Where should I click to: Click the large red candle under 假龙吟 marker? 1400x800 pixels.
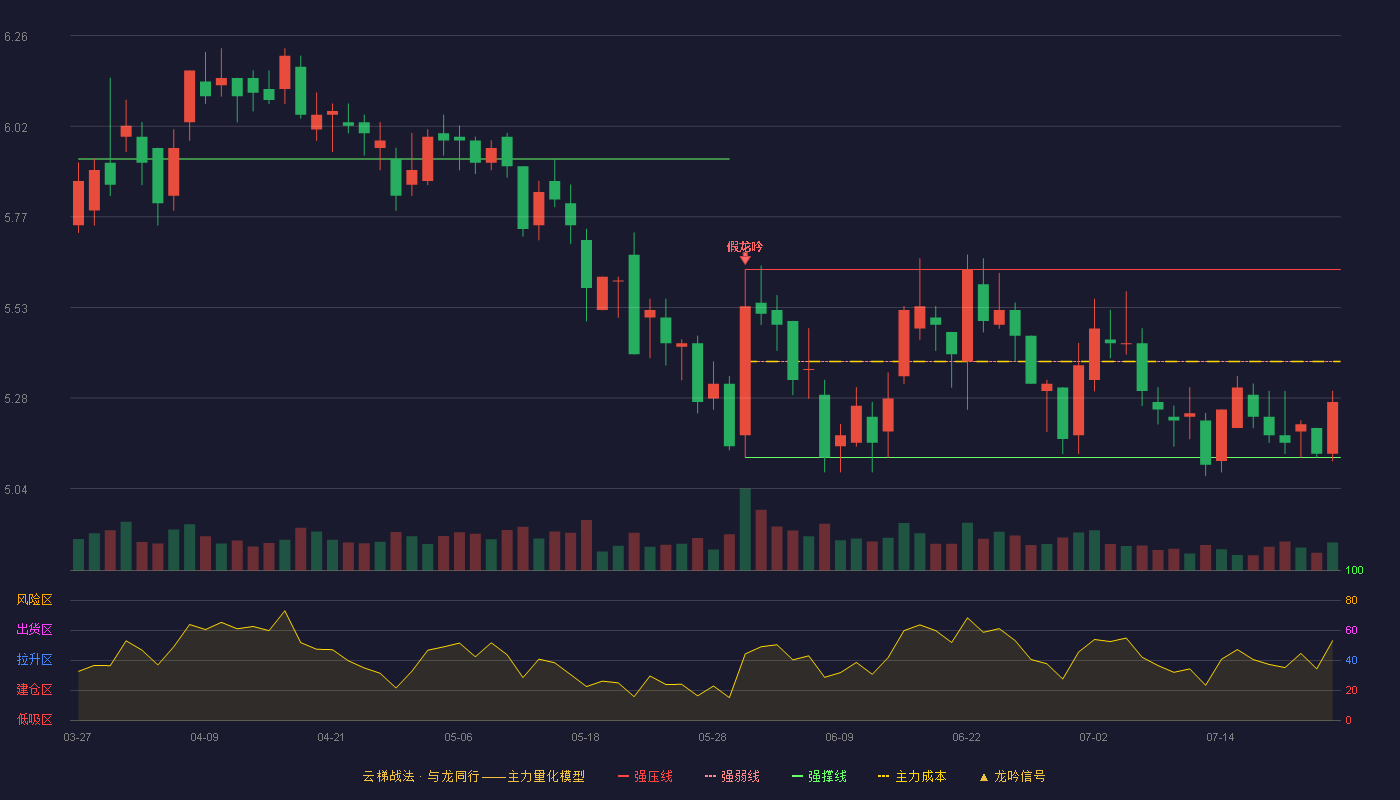tap(745, 370)
